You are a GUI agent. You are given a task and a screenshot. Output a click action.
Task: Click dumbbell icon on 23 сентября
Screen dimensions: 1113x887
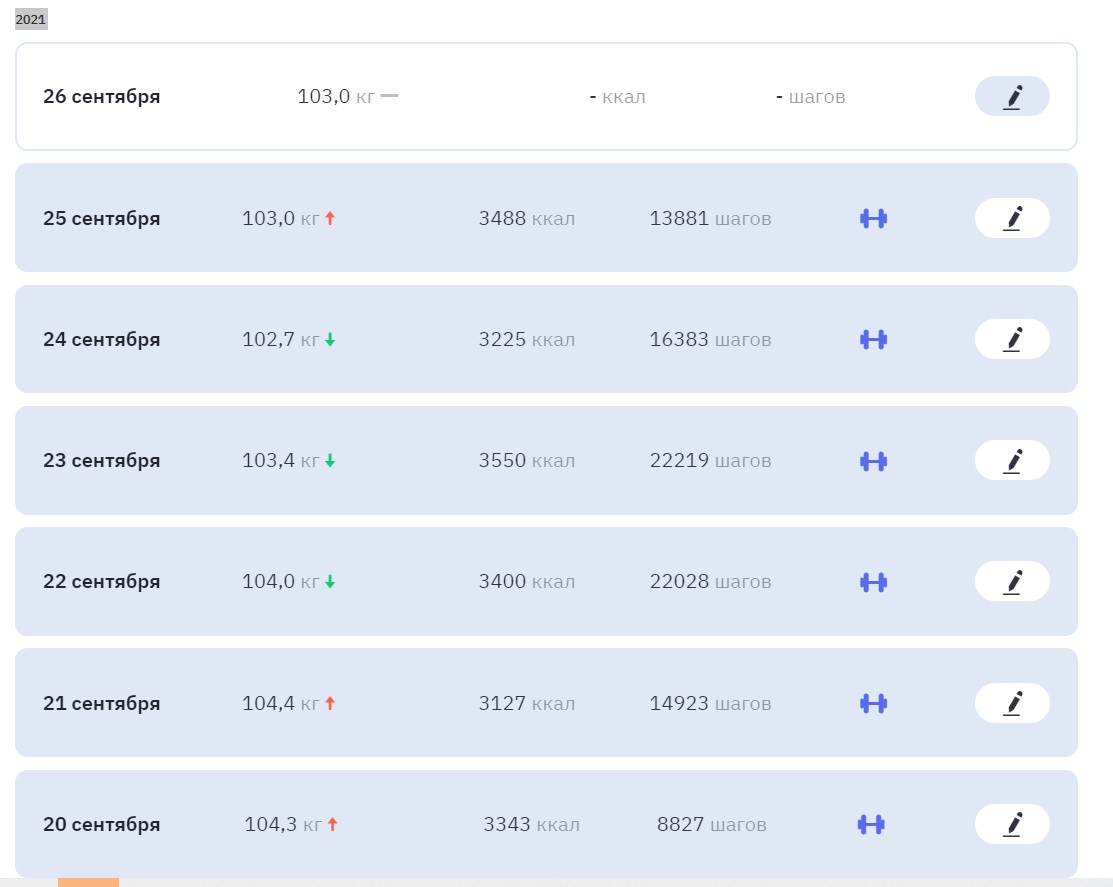873,461
